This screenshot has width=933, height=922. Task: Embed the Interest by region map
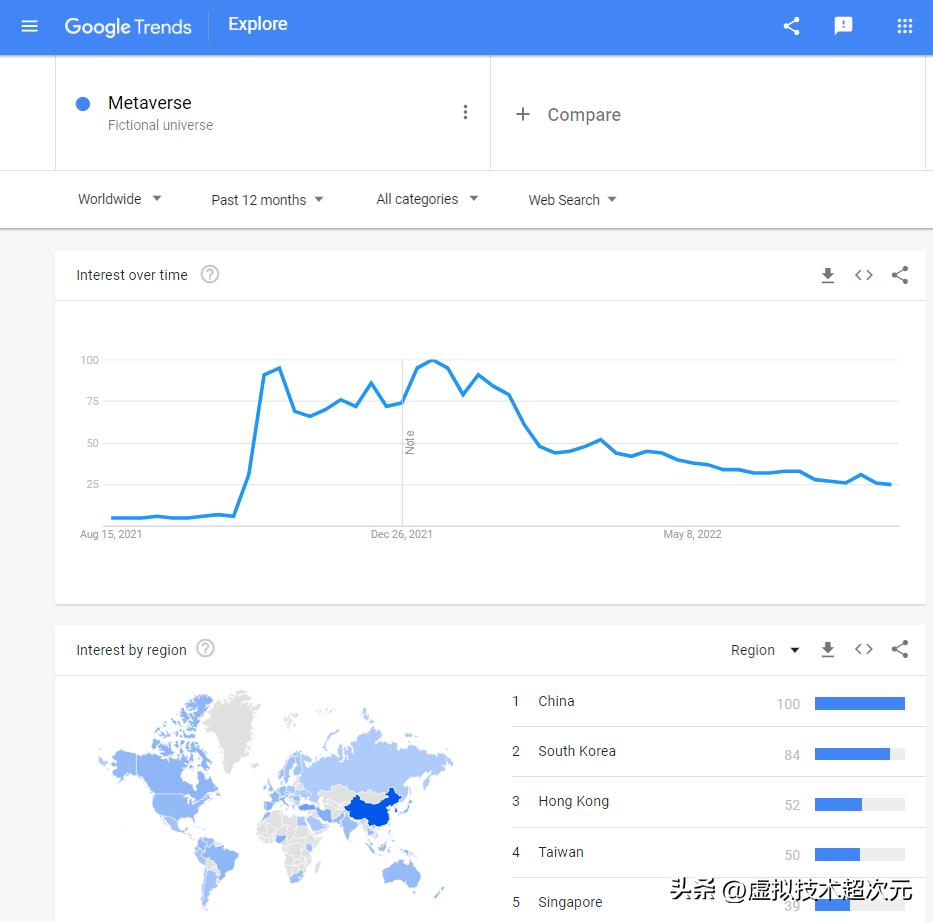coord(863,650)
